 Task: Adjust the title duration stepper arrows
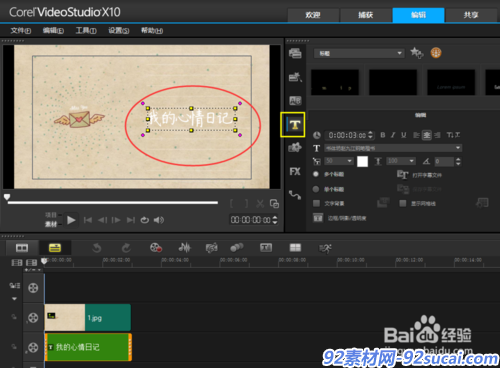[x=370, y=135]
